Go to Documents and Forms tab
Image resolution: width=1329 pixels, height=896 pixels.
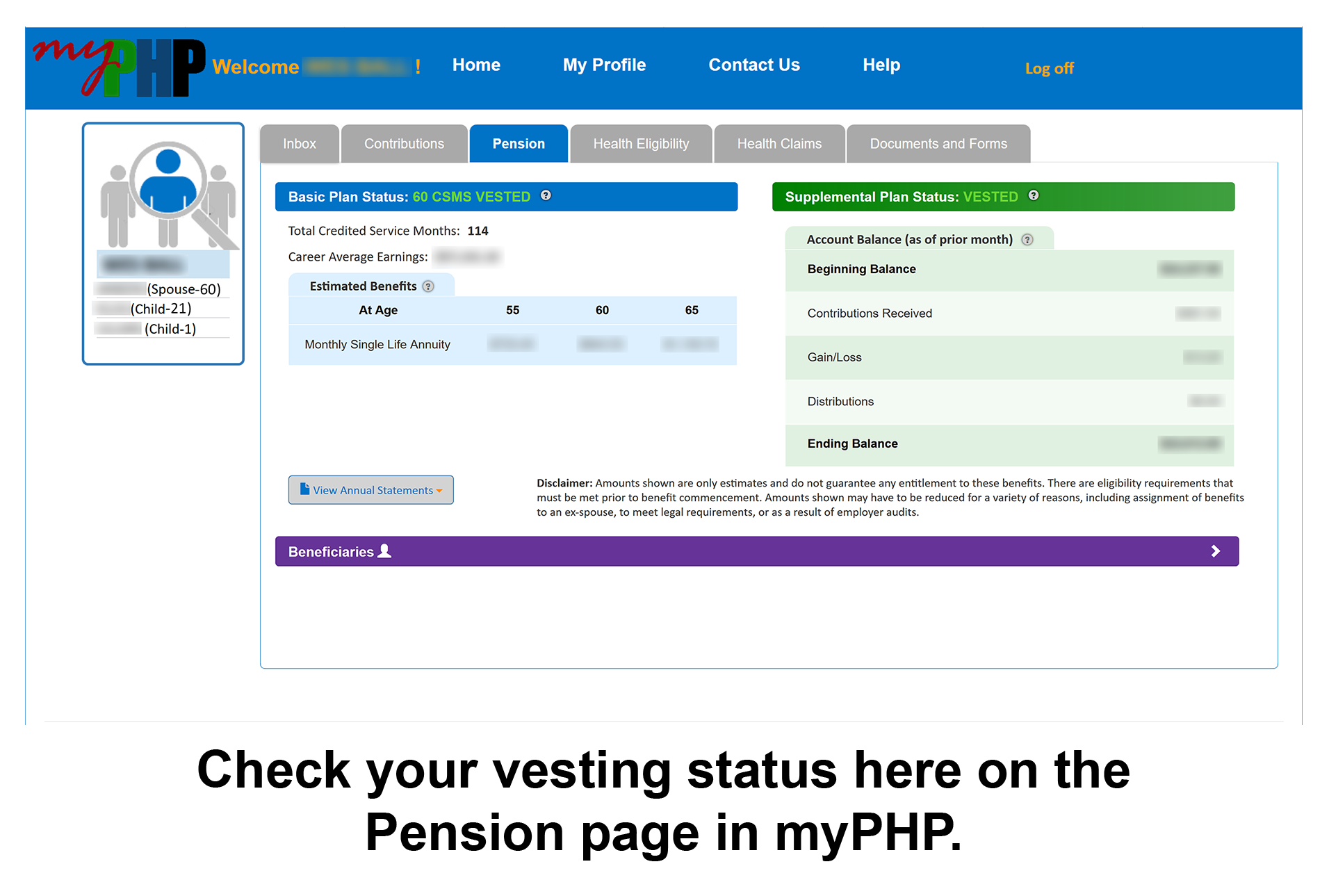(938, 144)
